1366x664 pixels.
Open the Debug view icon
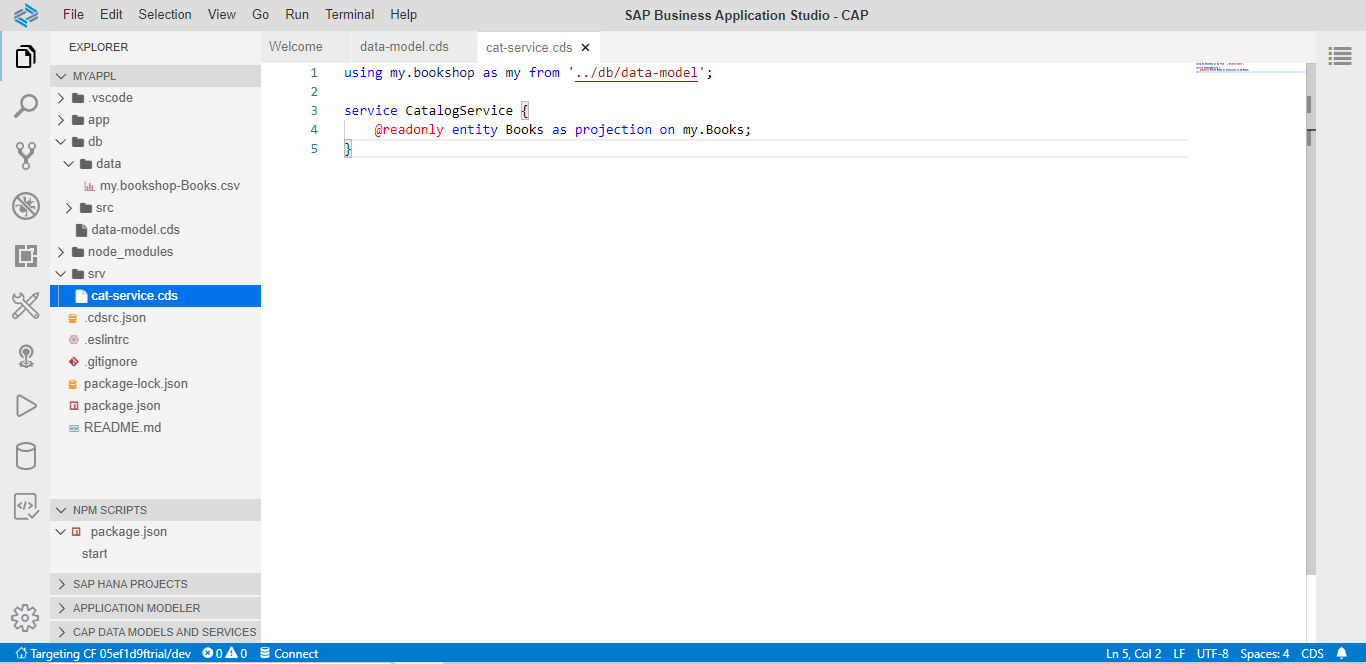click(25, 206)
